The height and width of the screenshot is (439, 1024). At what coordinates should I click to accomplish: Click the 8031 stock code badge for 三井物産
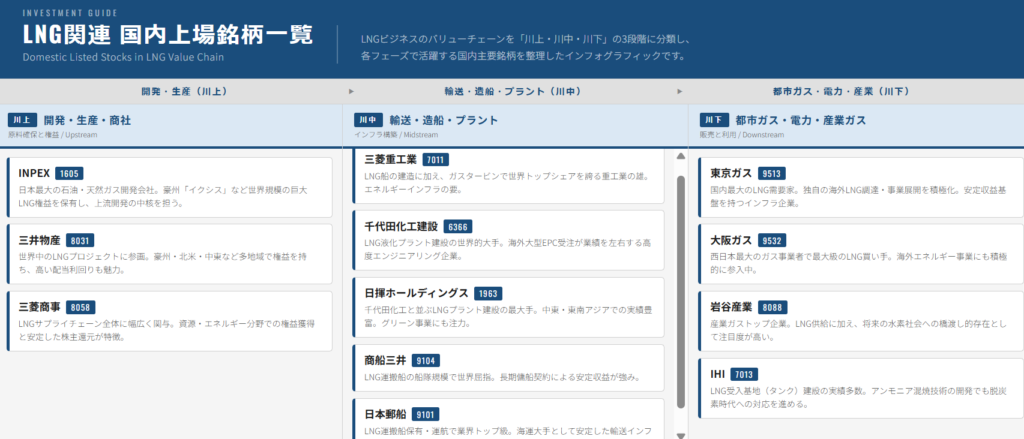80,240
